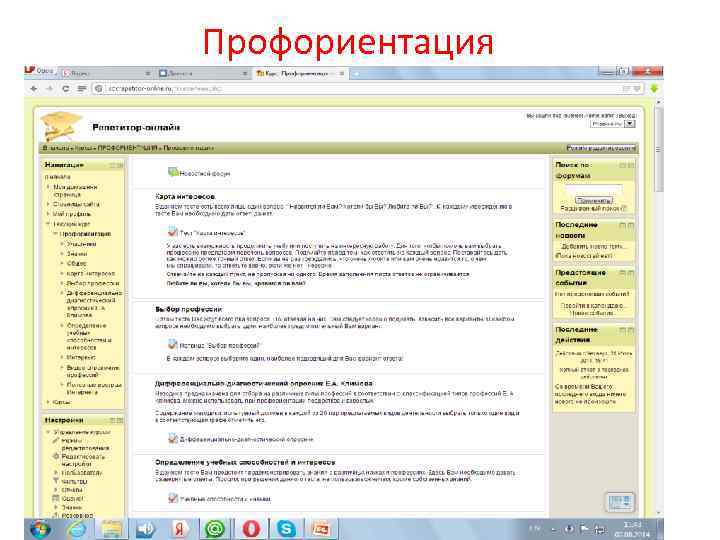
Task: Click the gear edit settings icon
Action: point(56,456)
